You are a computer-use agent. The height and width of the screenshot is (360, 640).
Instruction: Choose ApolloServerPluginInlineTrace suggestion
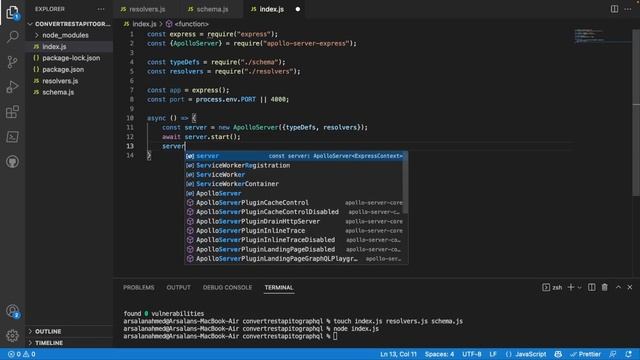[293, 231]
